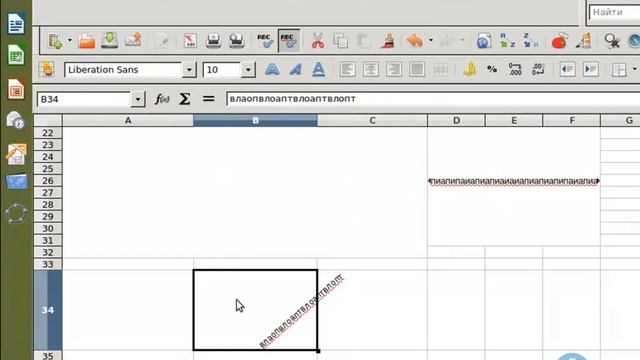Increase indent icon
This screenshot has height=360, width=640.
click(x=591, y=69)
